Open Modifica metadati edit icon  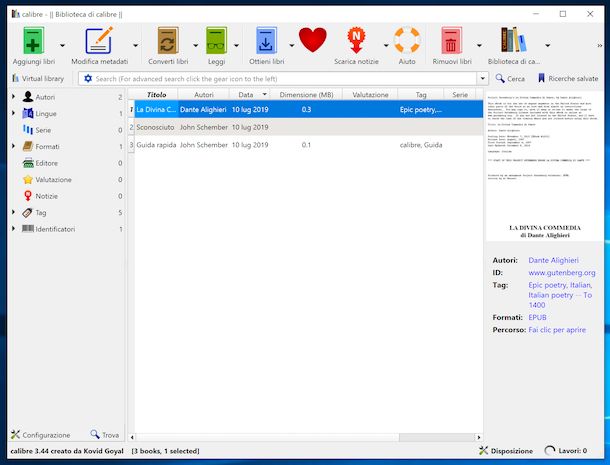[x=99, y=40]
